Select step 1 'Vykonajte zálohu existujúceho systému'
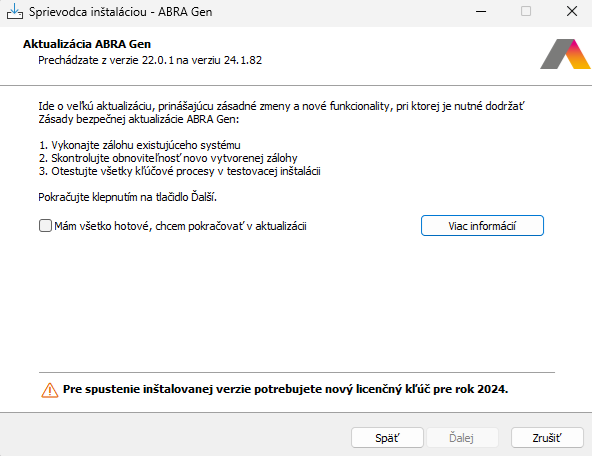This screenshot has width=592, height=456. point(139,145)
